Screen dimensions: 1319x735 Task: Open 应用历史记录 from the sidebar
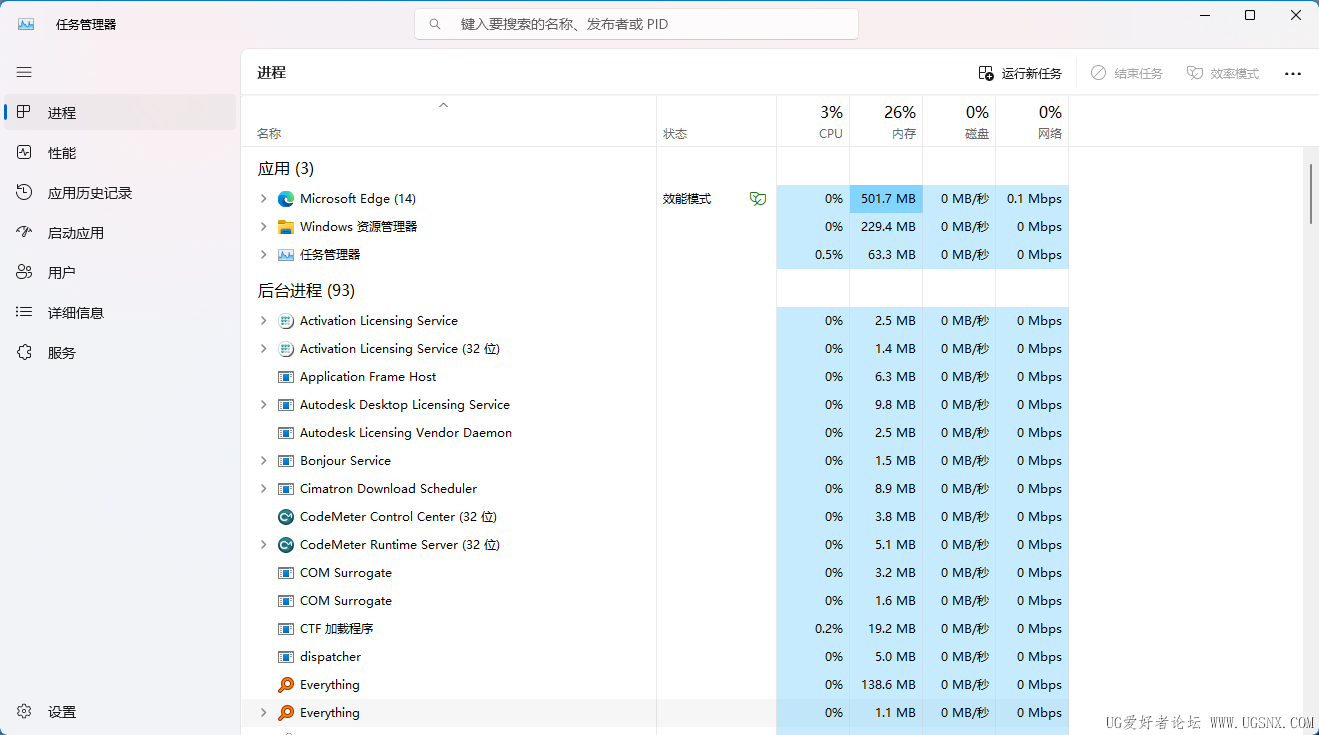pyautogui.click(x=89, y=193)
